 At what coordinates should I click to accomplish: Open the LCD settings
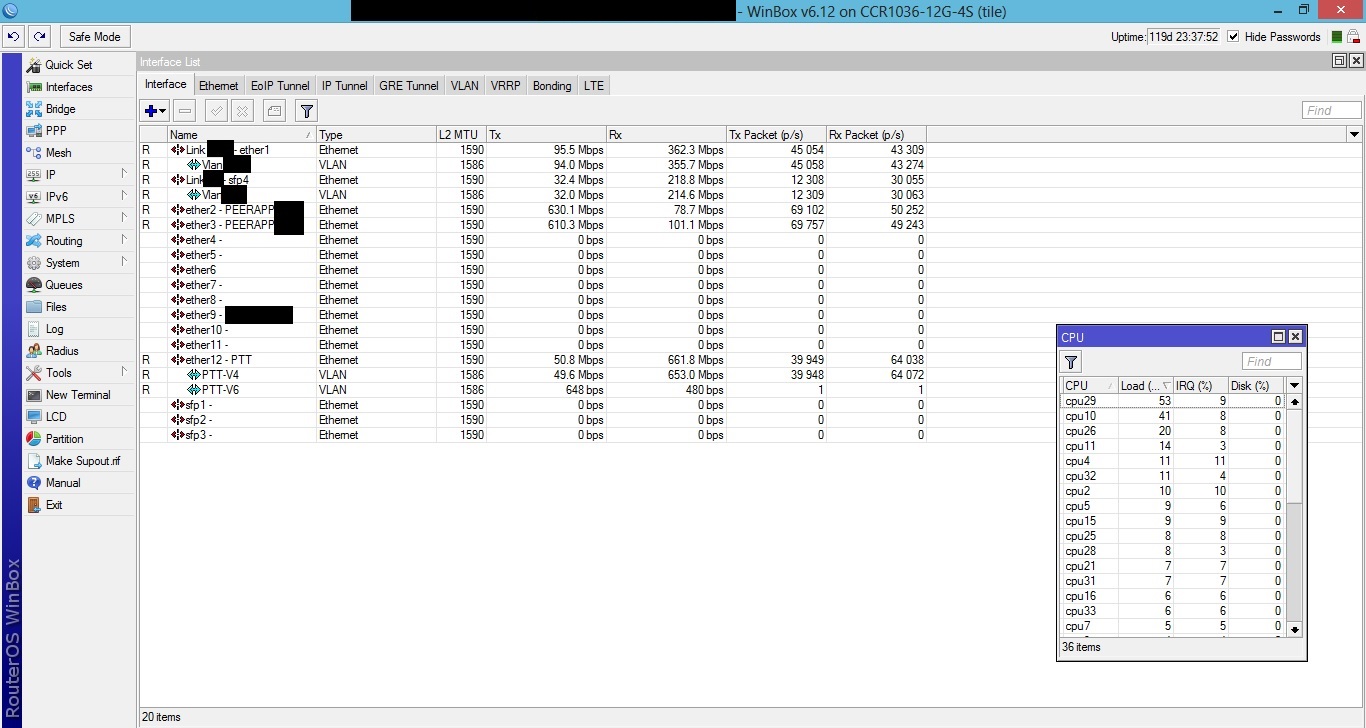tap(56, 417)
